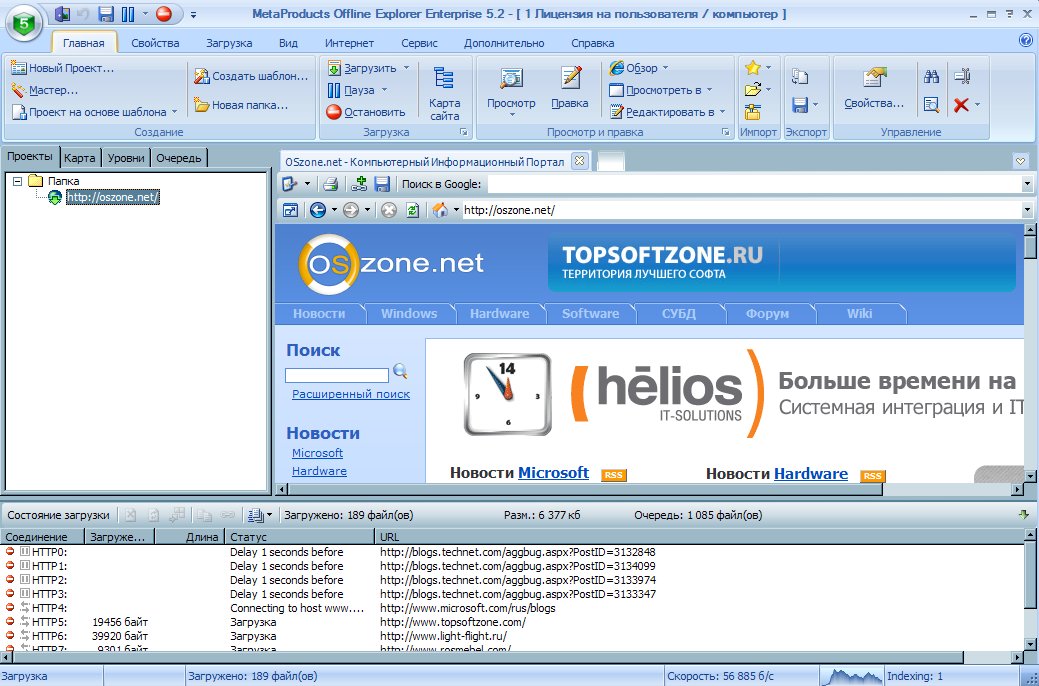Click the browser stop loading icon
1039x686 pixels.
click(x=389, y=210)
